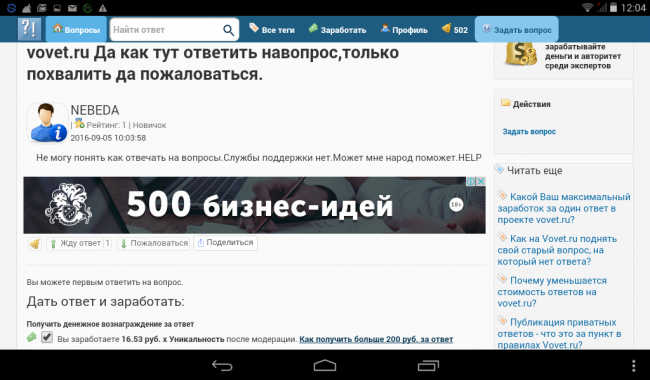Tap Android back navigation button

(222, 365)
